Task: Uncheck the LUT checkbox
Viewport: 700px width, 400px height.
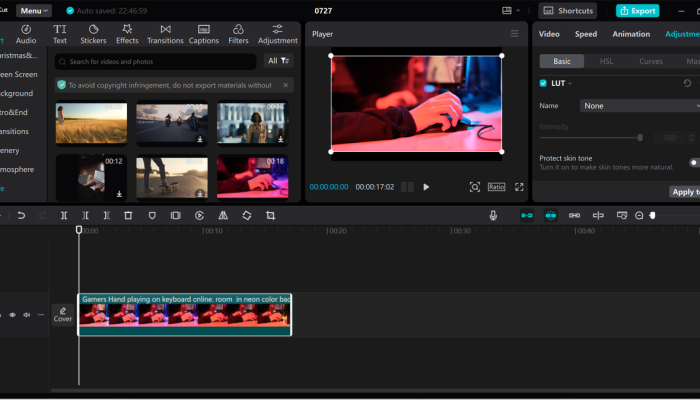Action: (543, 83)
